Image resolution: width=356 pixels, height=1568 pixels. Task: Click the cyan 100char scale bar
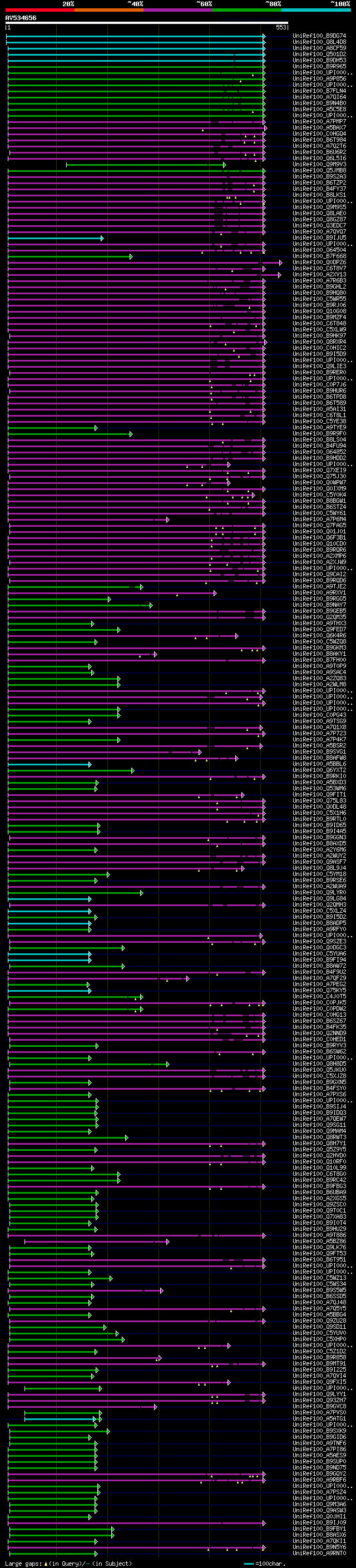(248, 1564)
